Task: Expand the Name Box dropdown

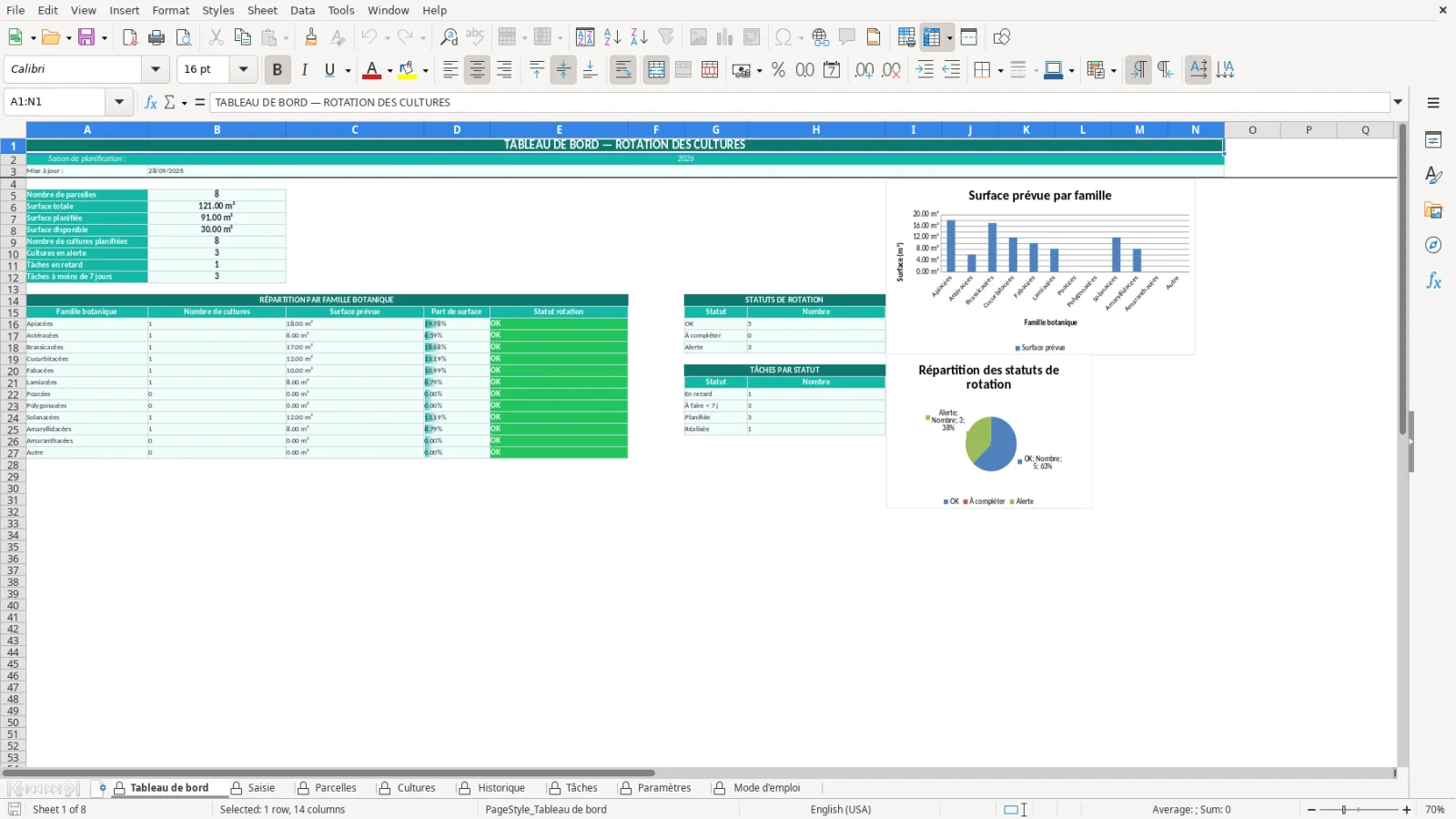Action: click(119, 102)
